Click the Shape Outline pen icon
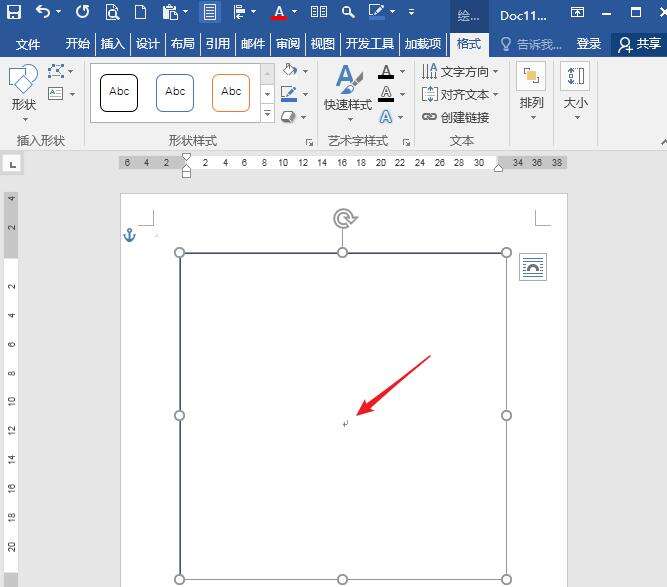The width and height of the screenshot is (667, 587). pyautogui.click(x=289, y=94)
